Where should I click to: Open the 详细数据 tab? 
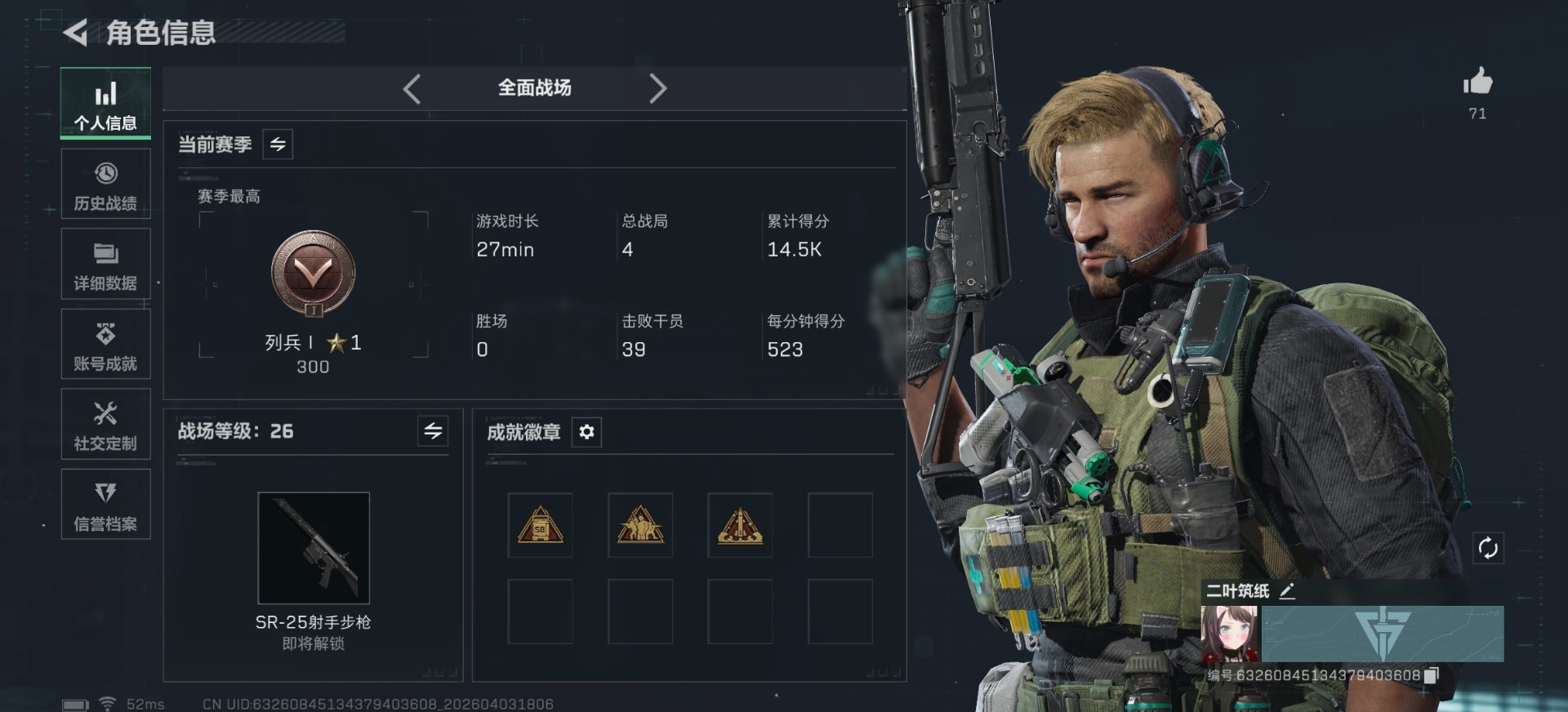pyautogui.click(x=105, y=264)
